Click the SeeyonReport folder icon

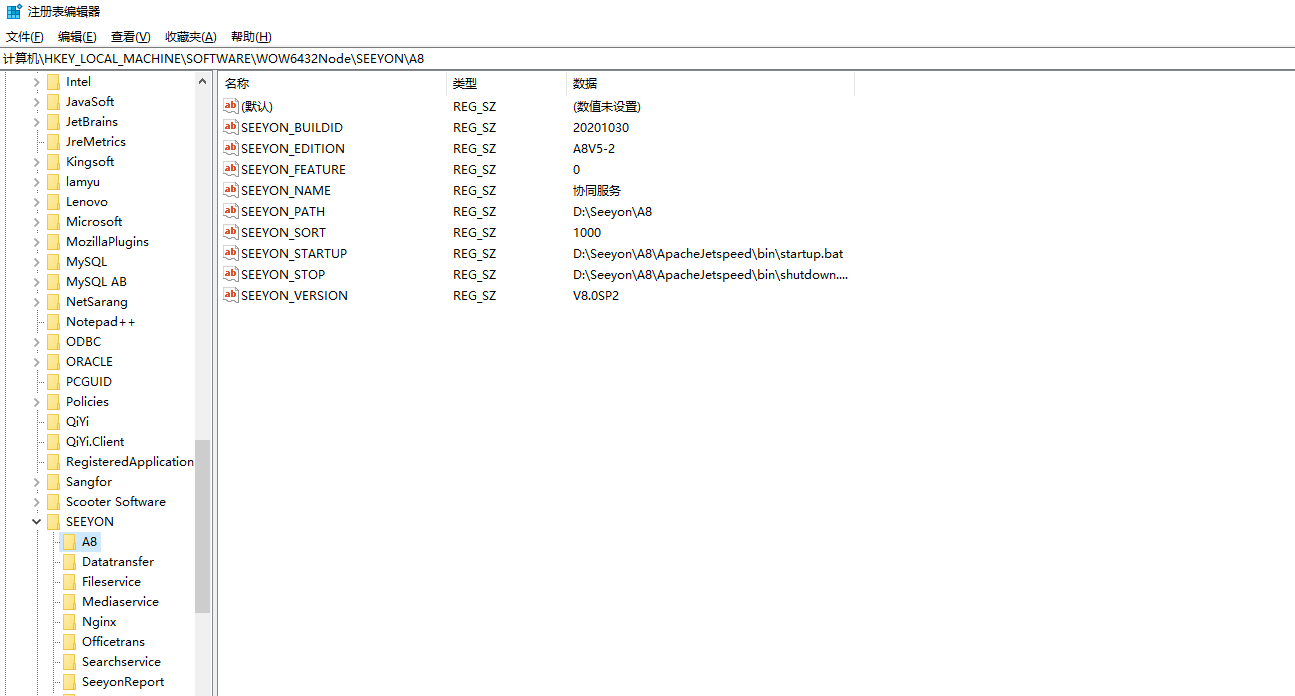coord(70,682)
